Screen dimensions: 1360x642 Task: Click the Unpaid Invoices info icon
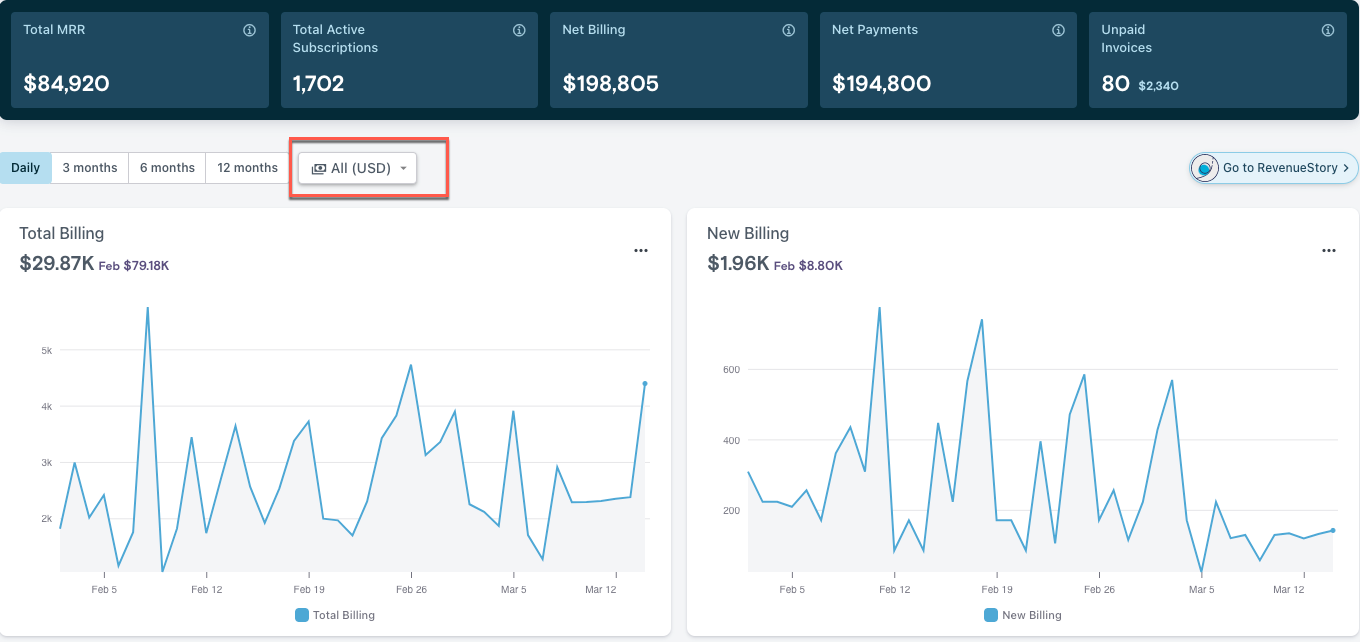tap(1328, 31)
